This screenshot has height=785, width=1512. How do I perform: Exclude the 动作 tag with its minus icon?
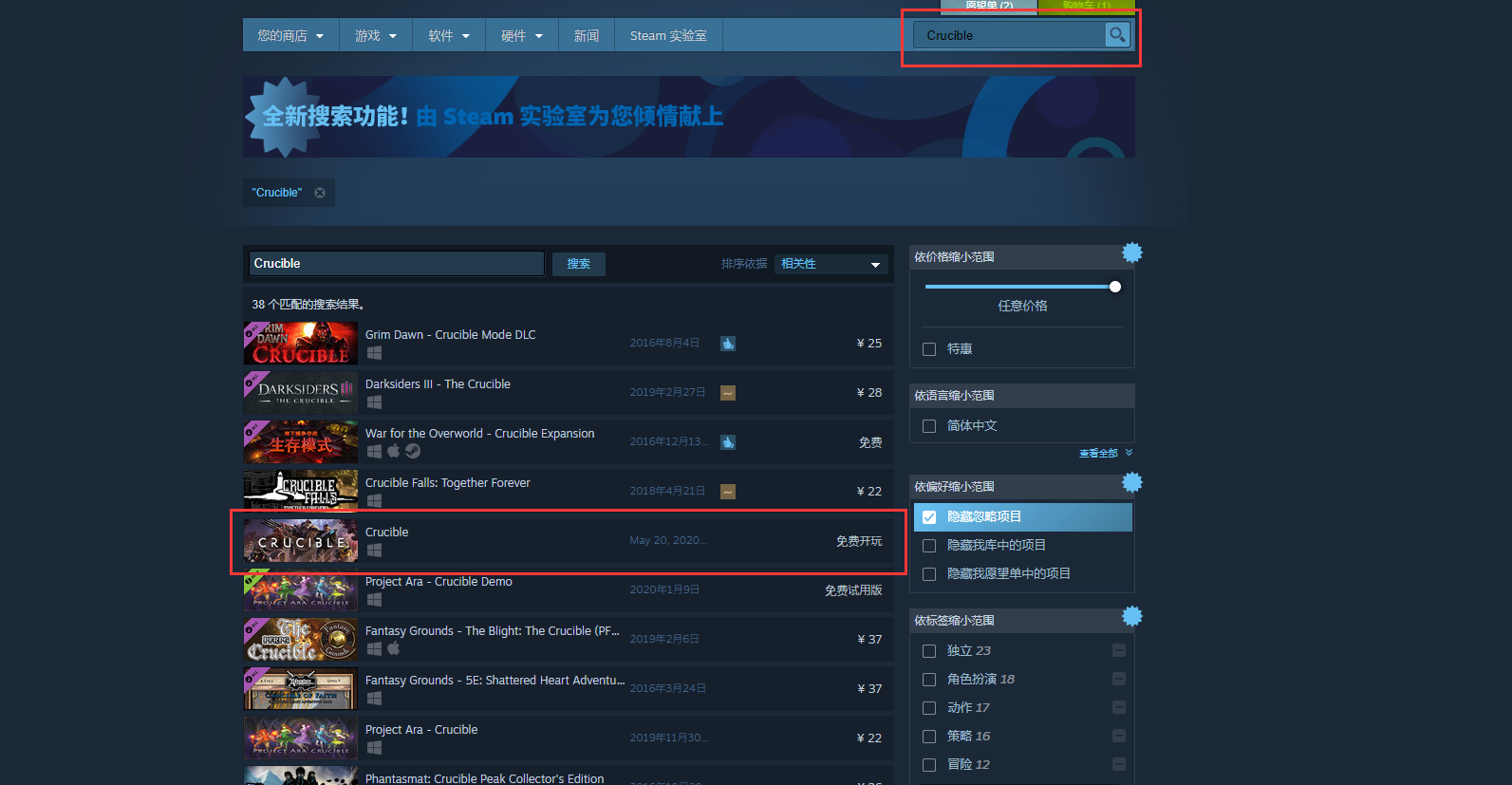[x=1119, y=707]
